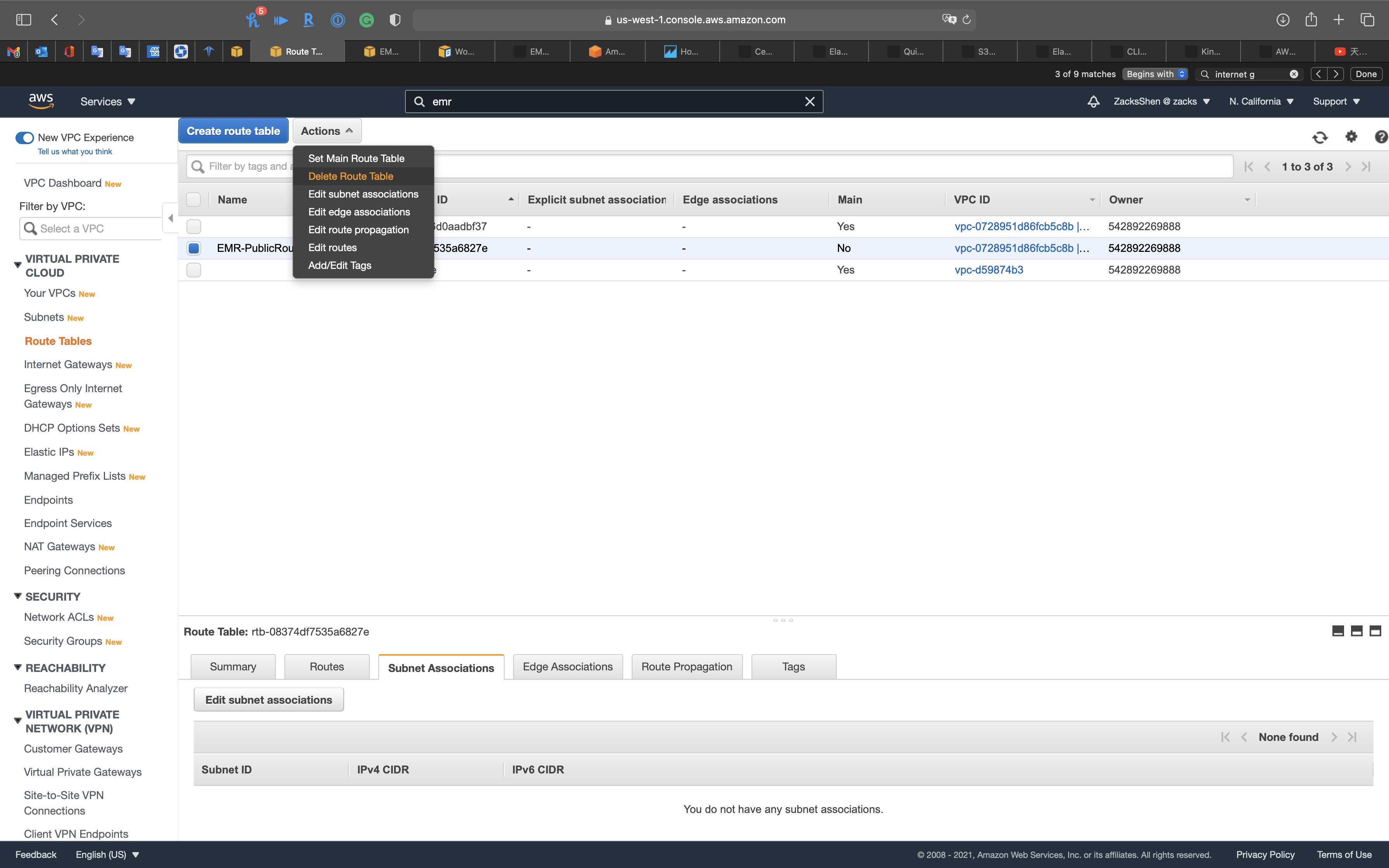Check the select-all header checkbox
Image resolution: width=1389 pixels, height=868 pixels.
[194, 199]
